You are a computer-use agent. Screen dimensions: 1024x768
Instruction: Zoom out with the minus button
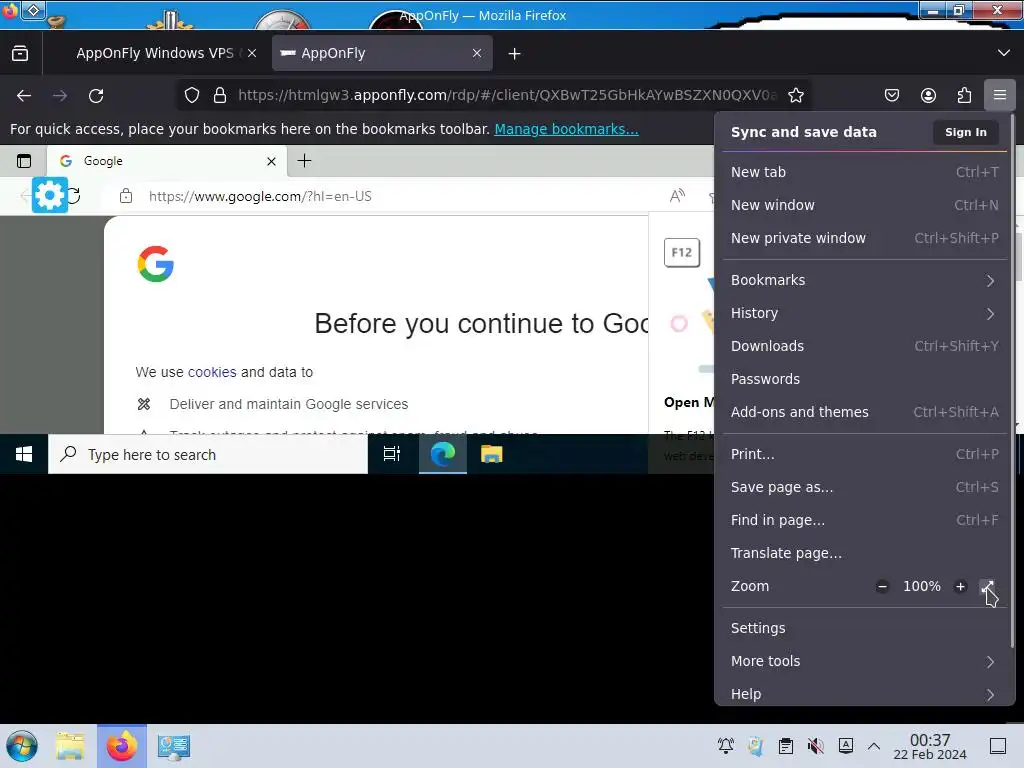click(x=882, y=586)
